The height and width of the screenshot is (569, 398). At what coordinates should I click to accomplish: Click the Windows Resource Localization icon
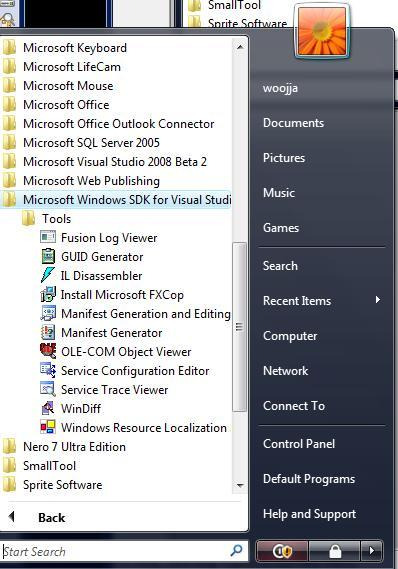coord(48,427)
